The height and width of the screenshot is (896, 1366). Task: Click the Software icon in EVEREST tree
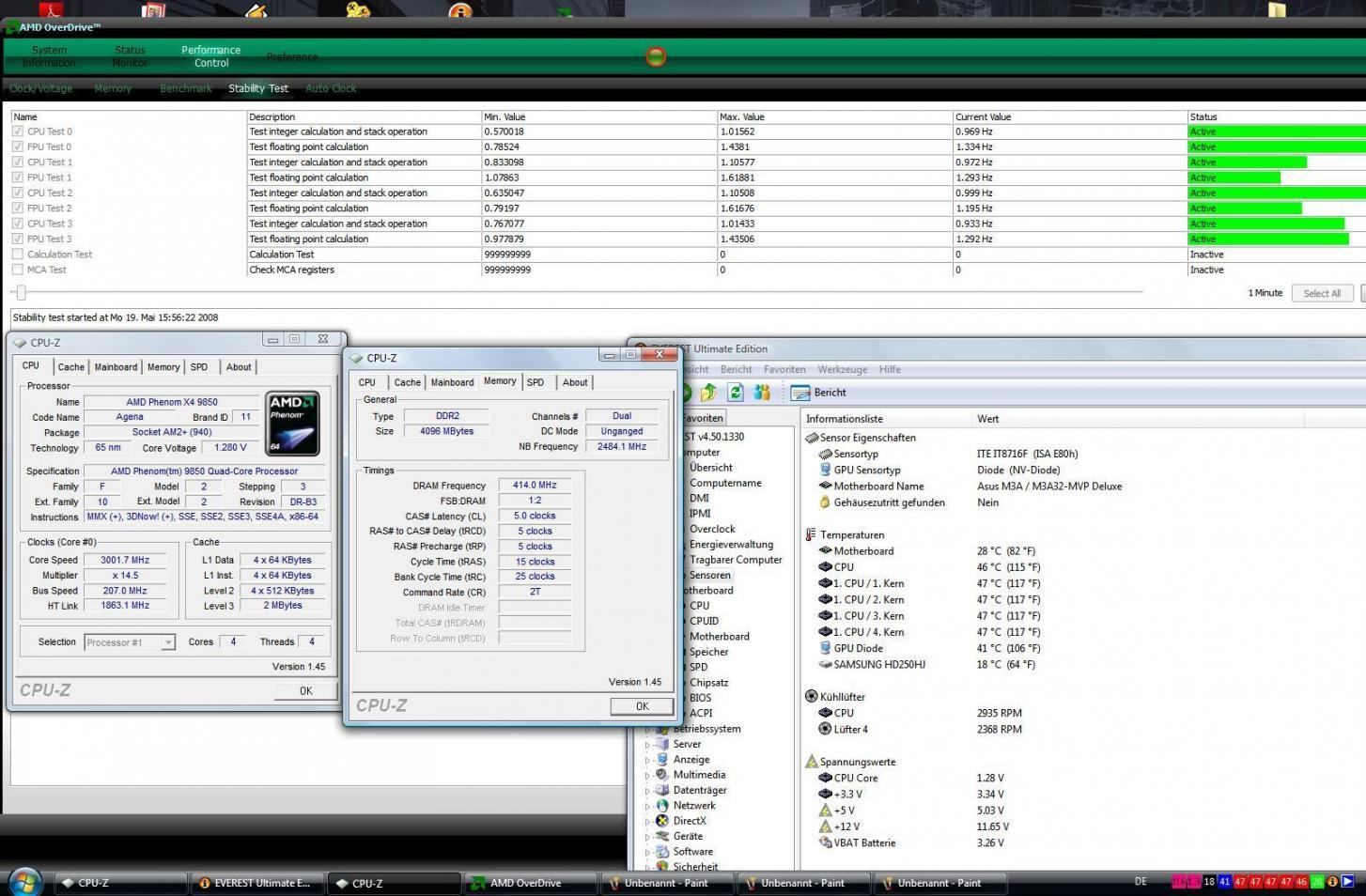661,851
